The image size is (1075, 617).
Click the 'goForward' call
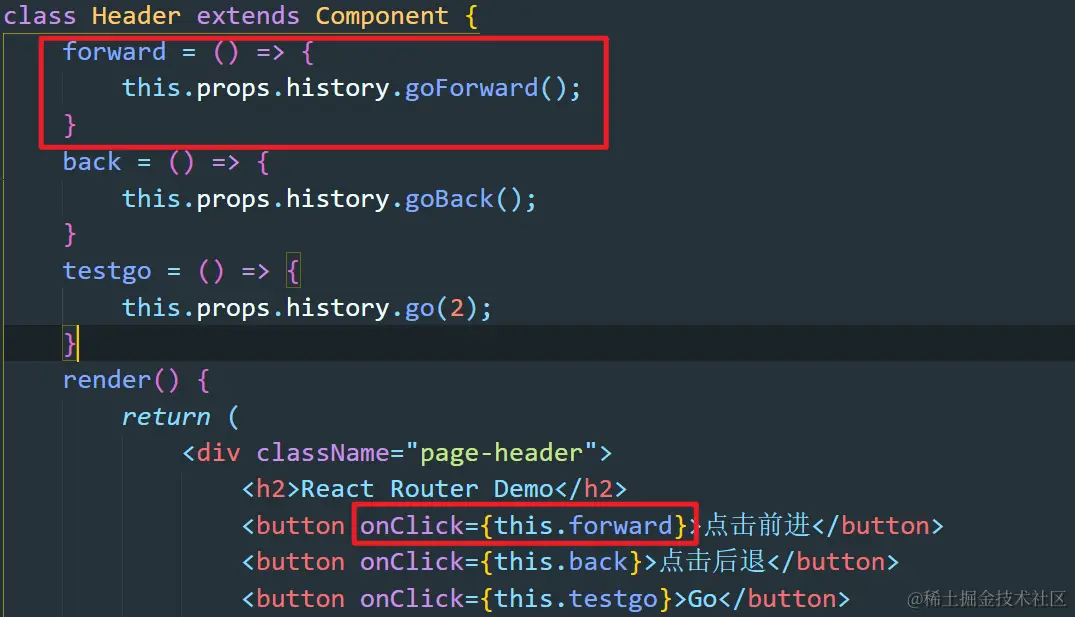coord(472,88)
